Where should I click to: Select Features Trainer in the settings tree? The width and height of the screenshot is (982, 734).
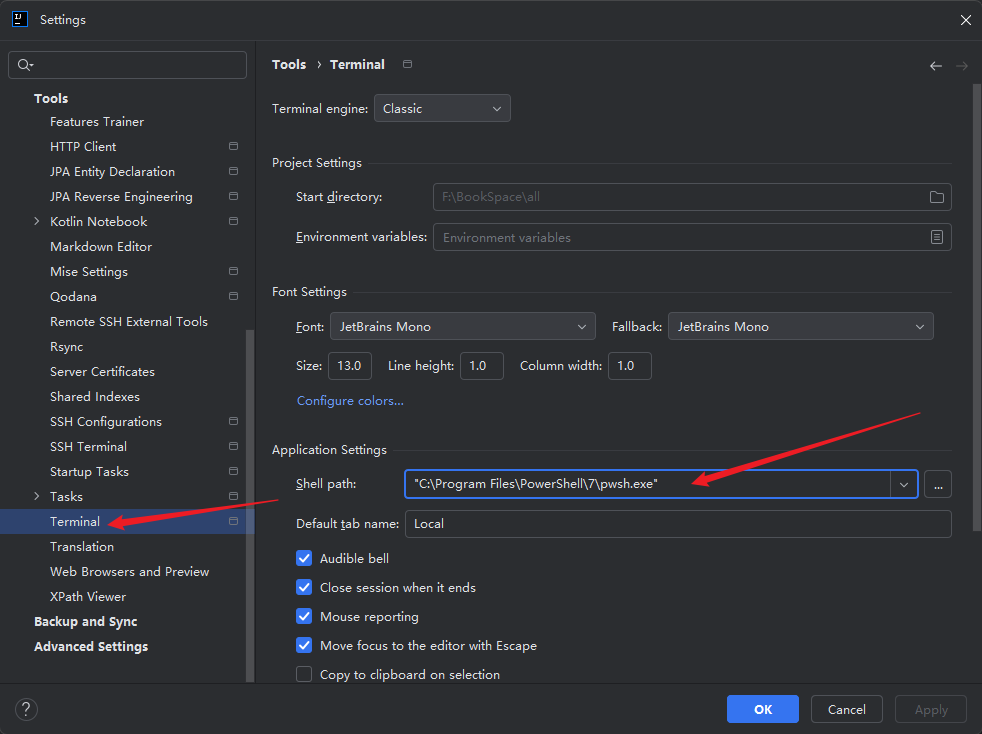(x=97, y=121)
